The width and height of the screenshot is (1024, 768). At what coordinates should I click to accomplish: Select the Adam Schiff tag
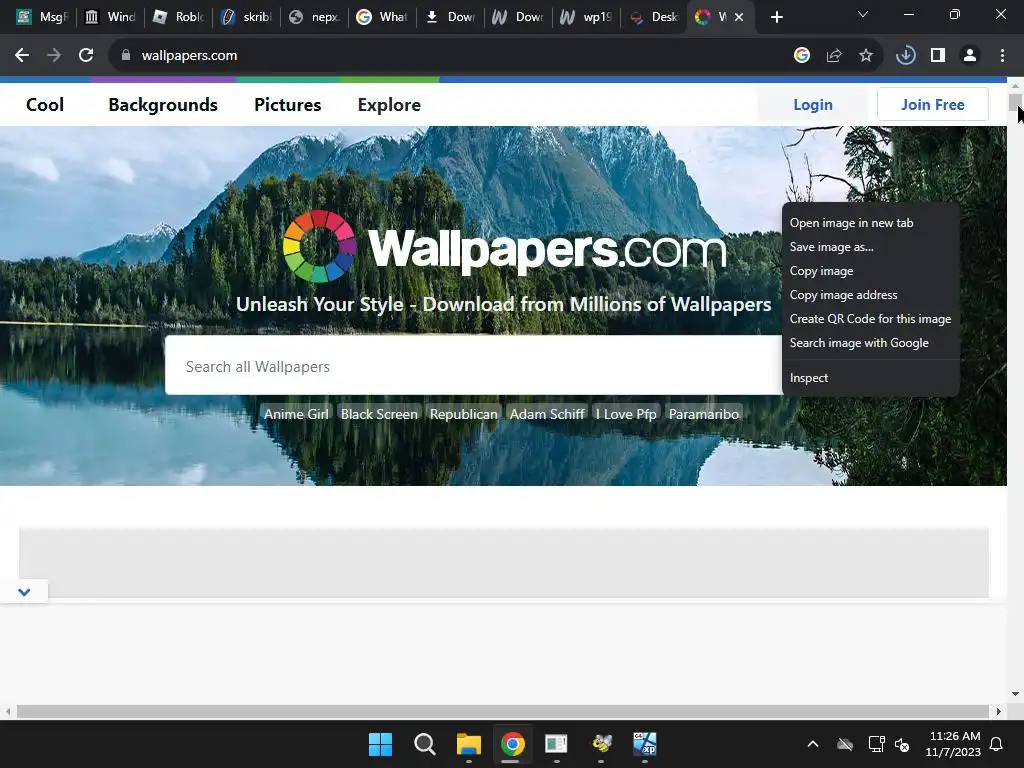point(547,414)
